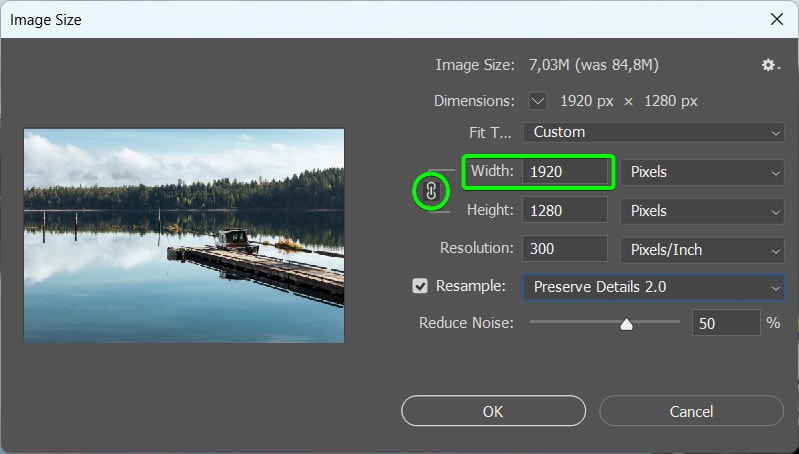Uncheck the Resample checkbox
The width and height of the screenshot is (799, 454).
coord(420,286)
